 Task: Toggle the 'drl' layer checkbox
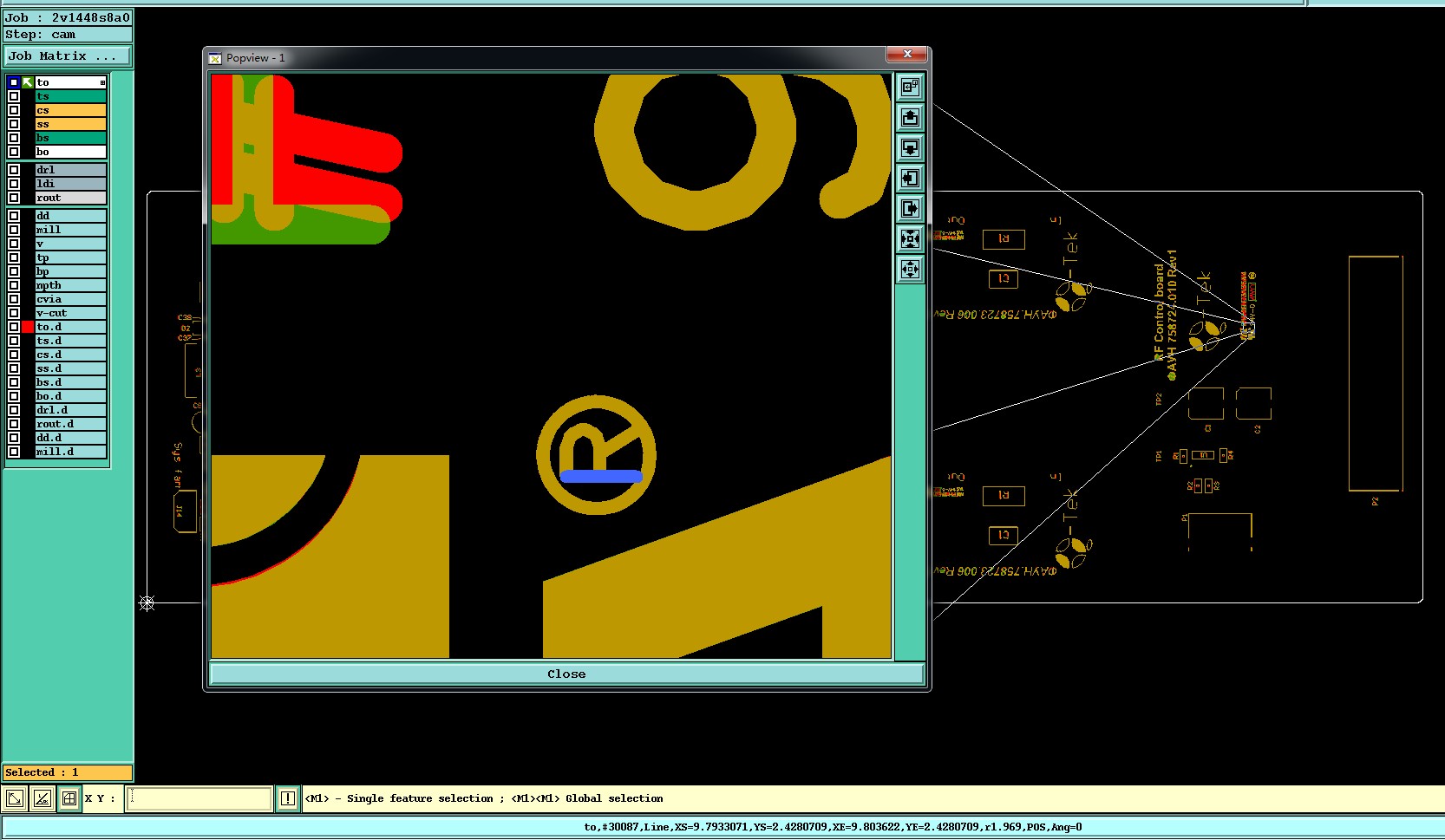14,170
